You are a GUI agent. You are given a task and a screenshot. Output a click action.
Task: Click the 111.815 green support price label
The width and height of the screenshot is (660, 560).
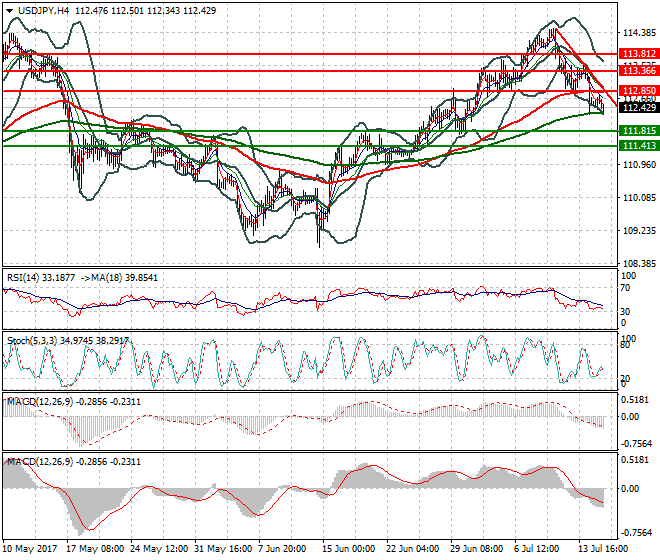639,131
